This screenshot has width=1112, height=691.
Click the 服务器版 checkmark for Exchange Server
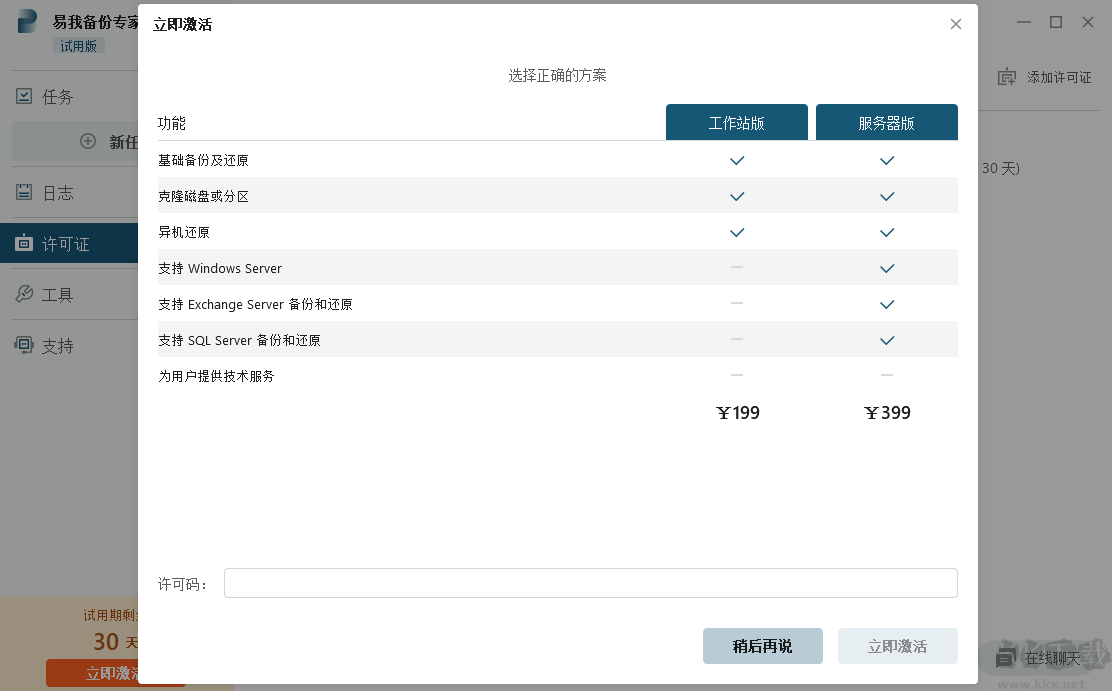tap(886, 304)
